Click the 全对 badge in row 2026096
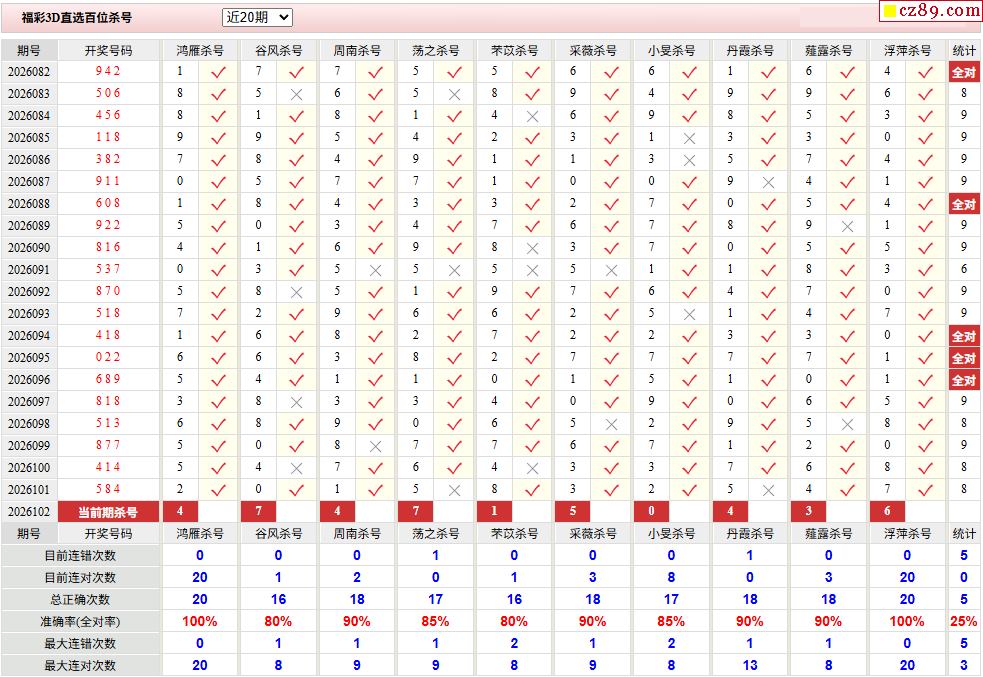 coord(963,380)
